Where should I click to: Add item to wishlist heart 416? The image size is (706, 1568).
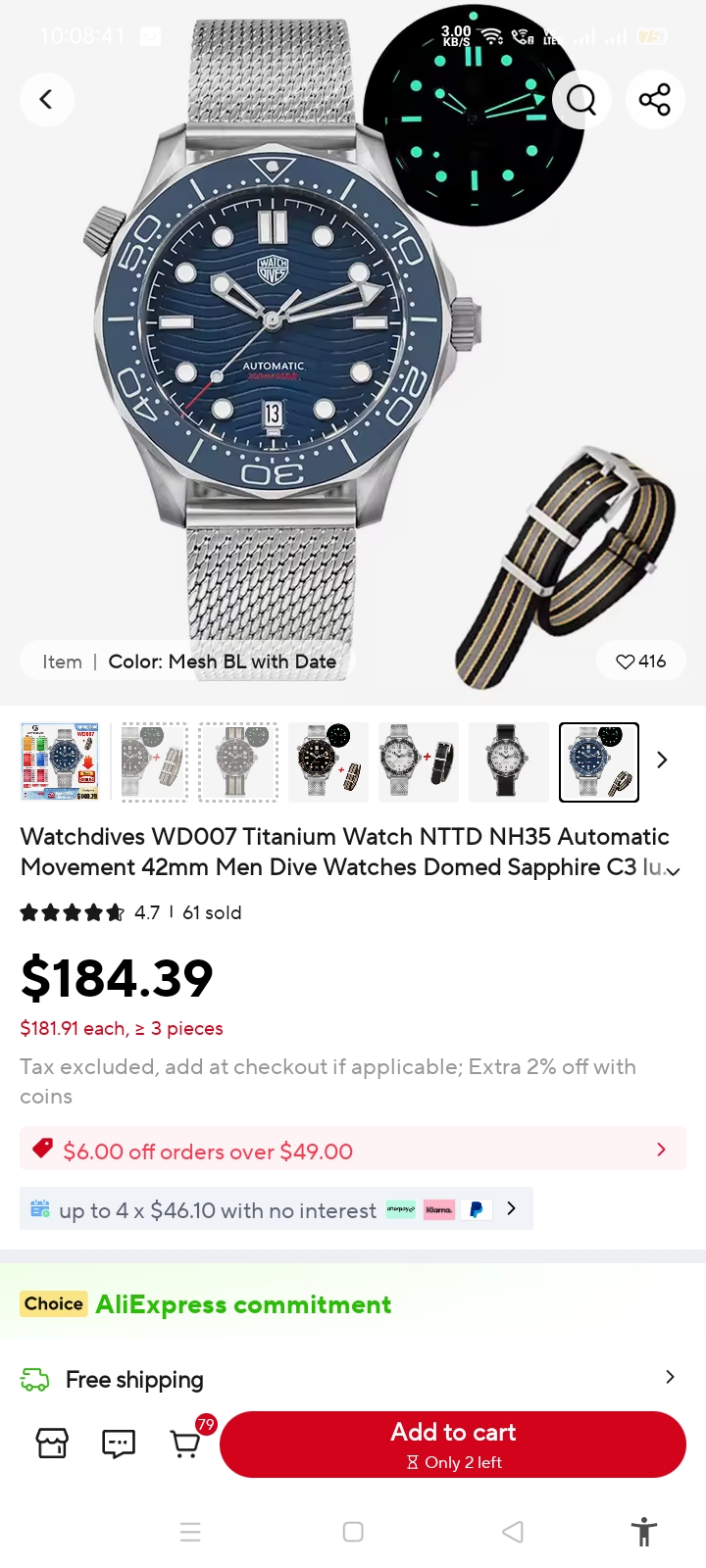click(x=640, y=661)
